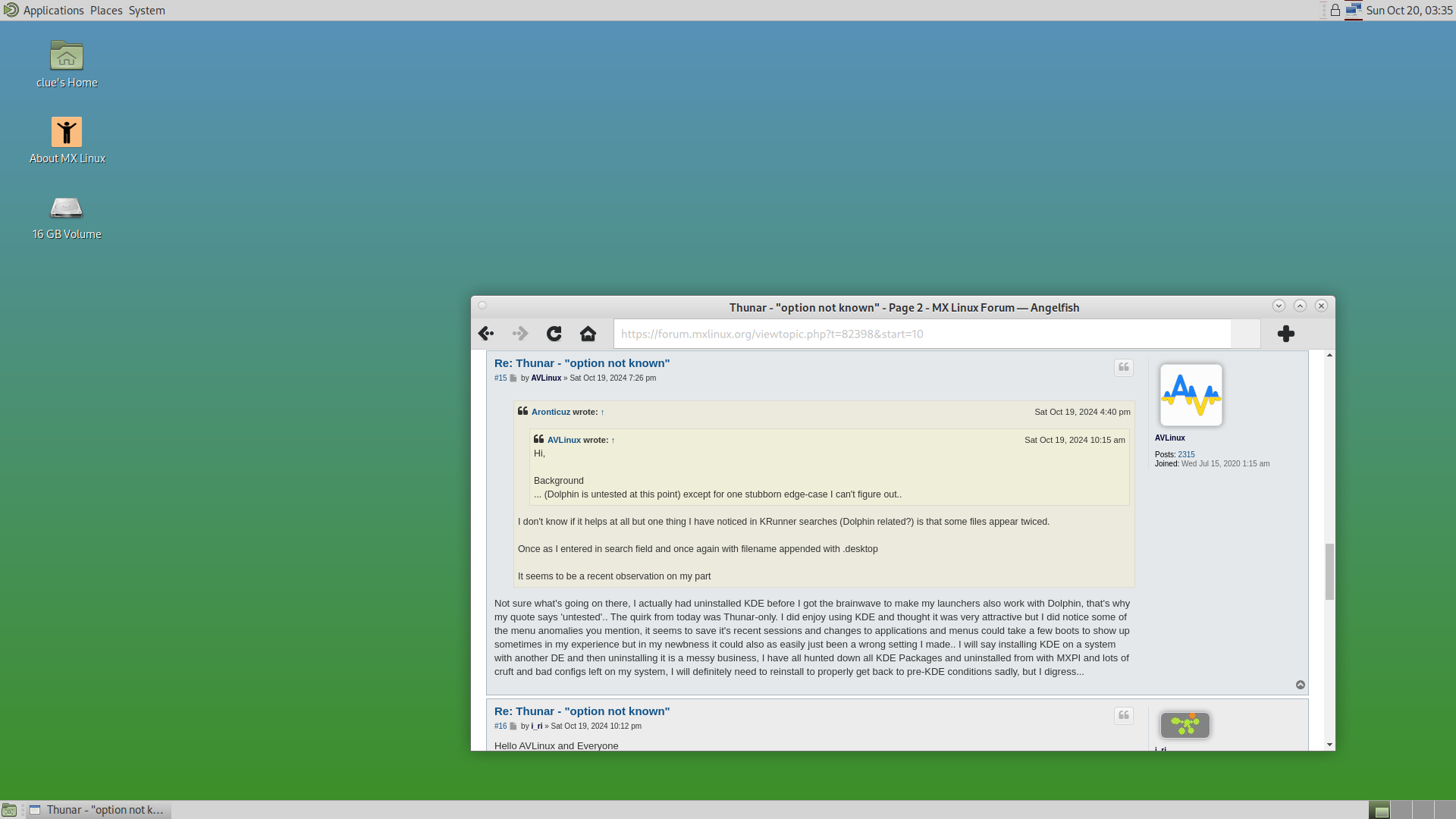1456x819 pixels.
Task: Go back in Angelfish browser
Action: click(486, 334)
